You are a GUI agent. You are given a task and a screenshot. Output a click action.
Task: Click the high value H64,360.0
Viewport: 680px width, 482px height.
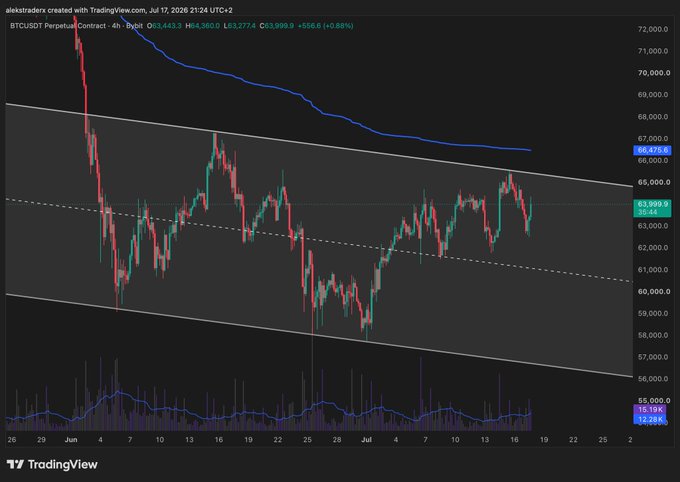tap(203, 26)
